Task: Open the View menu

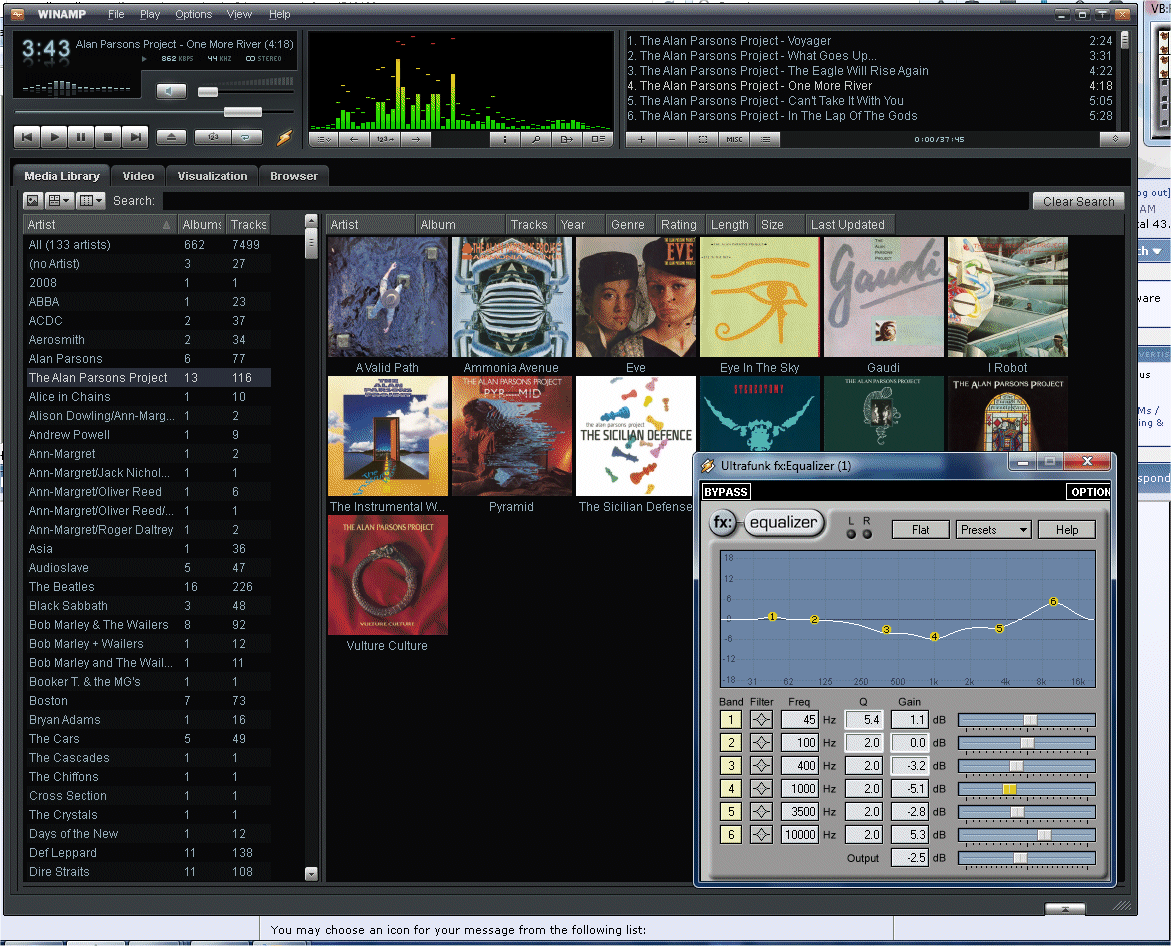Action: coord(239,14)
